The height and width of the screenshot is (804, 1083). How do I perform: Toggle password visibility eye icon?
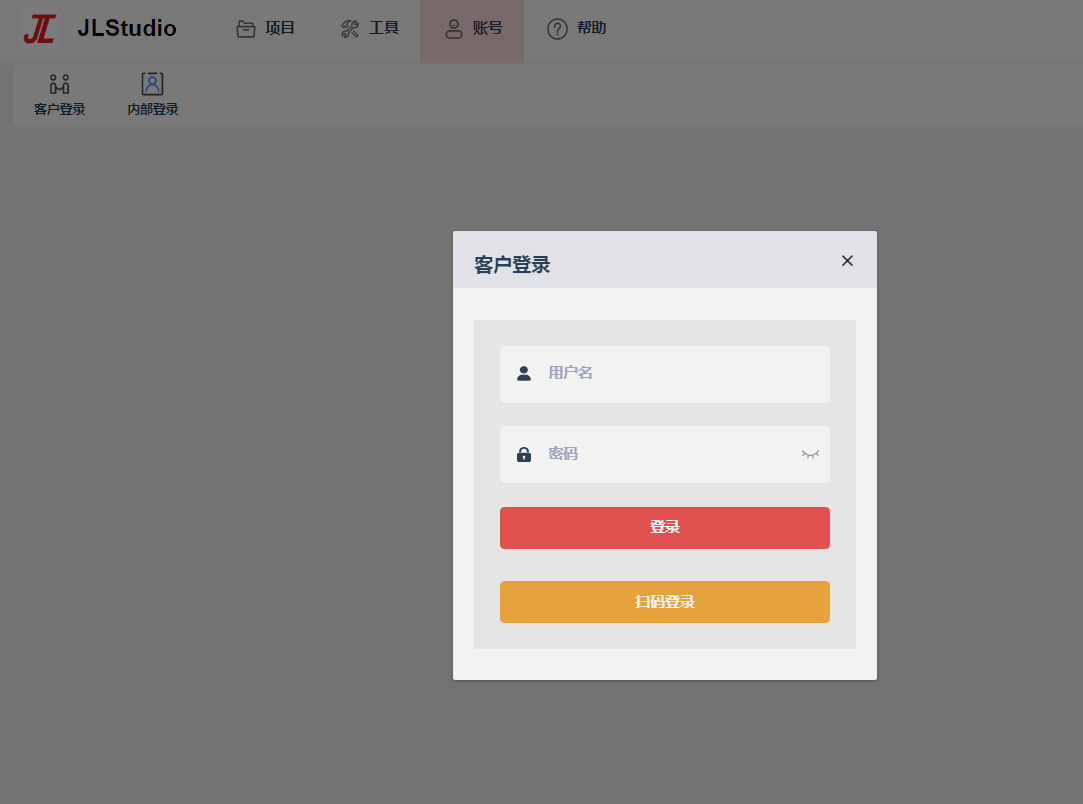pos(810,454)
